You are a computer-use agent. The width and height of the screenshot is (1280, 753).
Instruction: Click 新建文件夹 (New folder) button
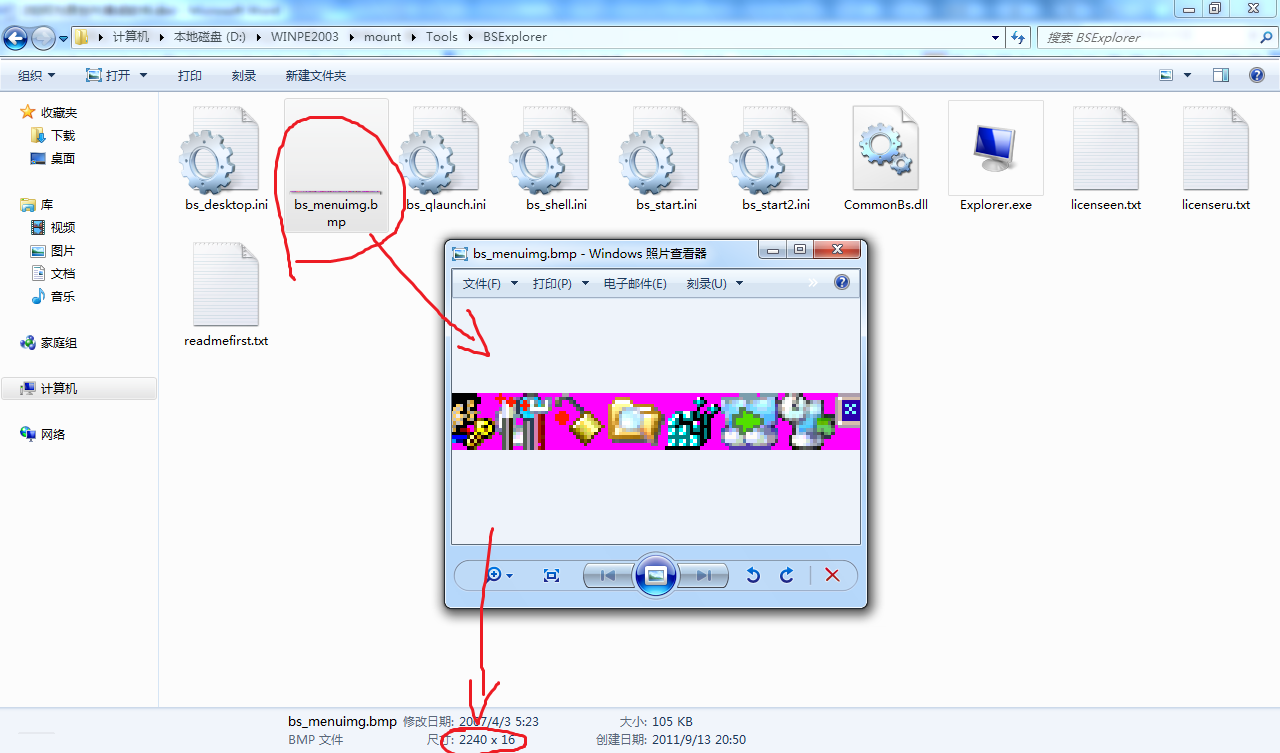pos(315,75)
